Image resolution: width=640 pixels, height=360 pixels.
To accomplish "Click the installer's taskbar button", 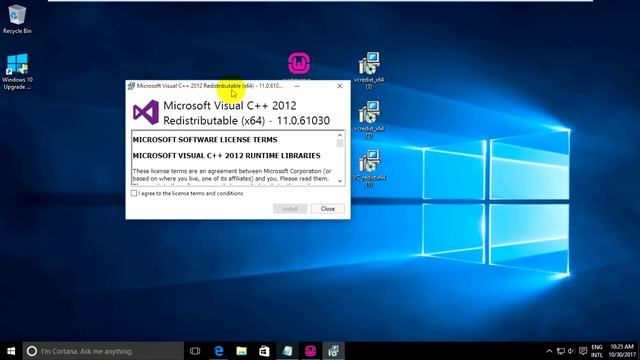I will coord(333,351).
